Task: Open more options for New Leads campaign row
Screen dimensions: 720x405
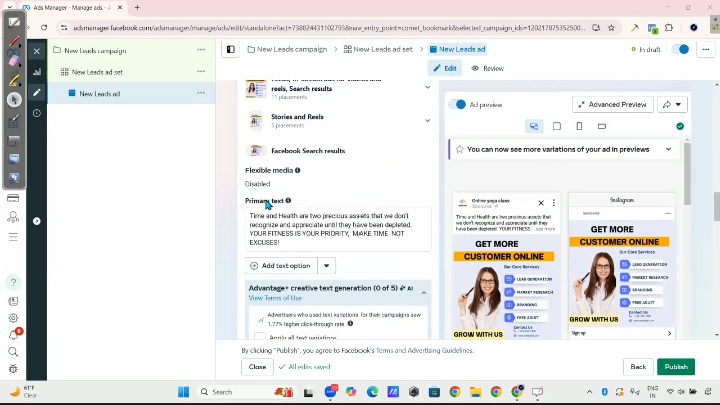Action: tap(201, 50)
